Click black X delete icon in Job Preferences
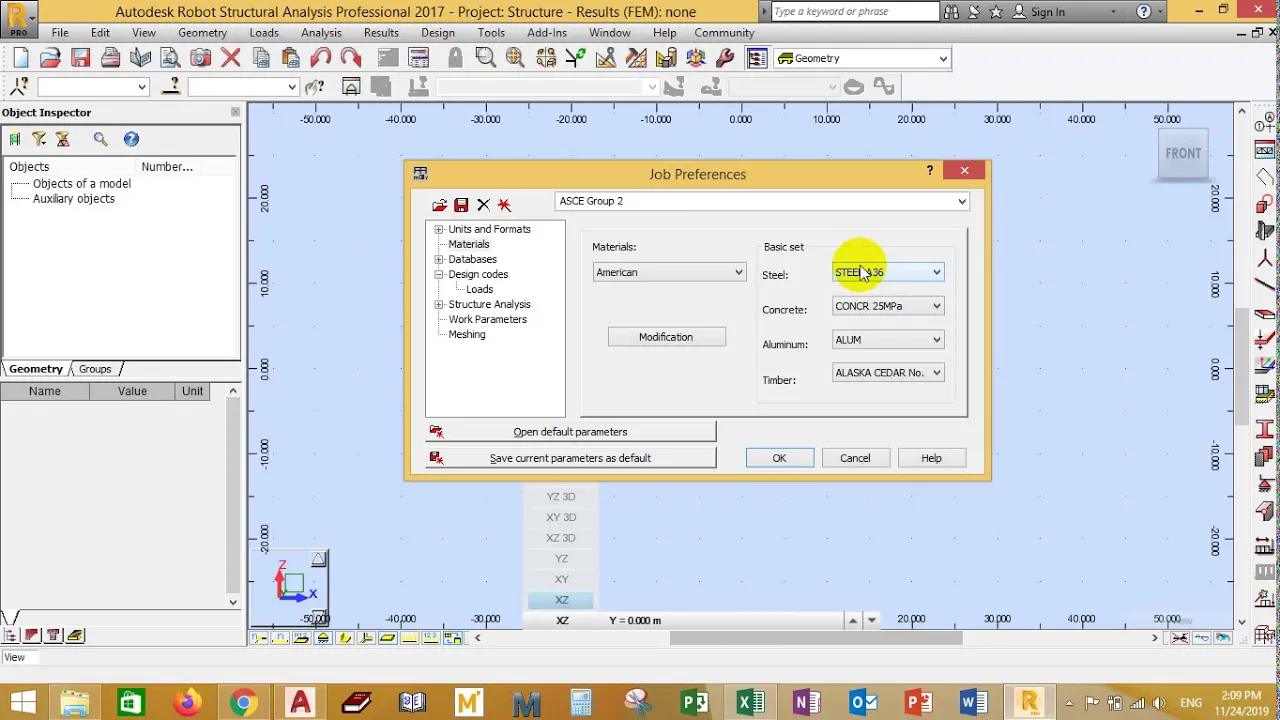The width and height of the screenshot is (1280, 720). click(483, 205)
